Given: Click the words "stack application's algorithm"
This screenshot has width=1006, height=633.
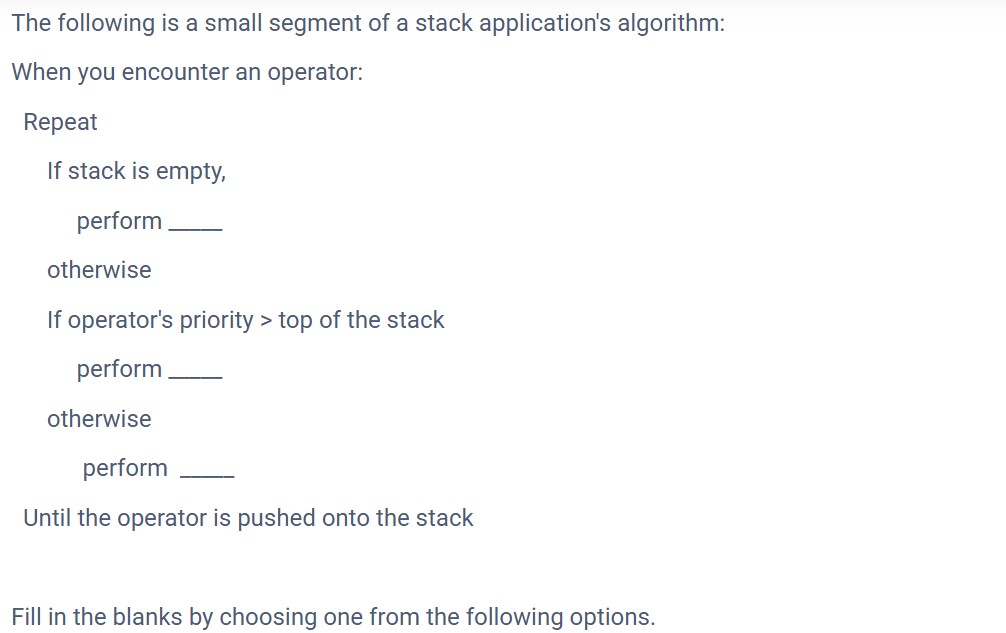Looking at the screenshot, I should pyautogui.click(x=570, y=23).
